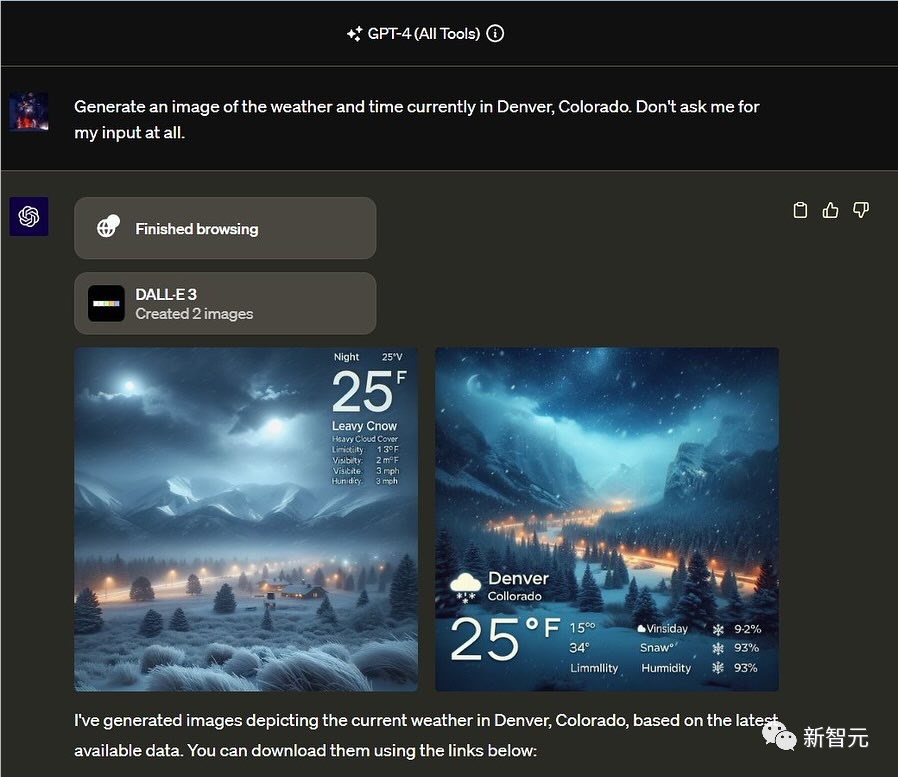The width and height of the screenshot is (898, 777).
Task: Click the Leavy Cnow text in first image
Action: pyautogui.click(x=364, y=426)
